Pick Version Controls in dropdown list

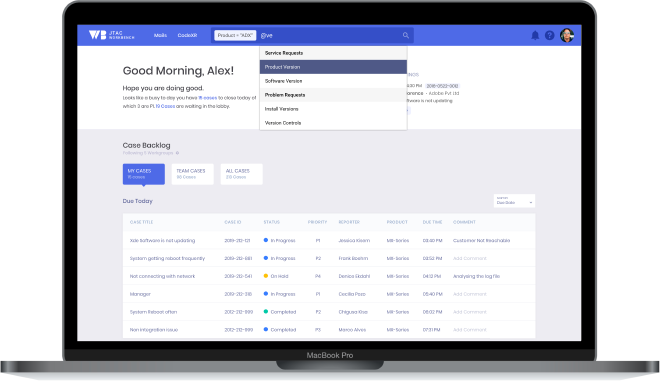pyautogui.click(x=333, y=123)
